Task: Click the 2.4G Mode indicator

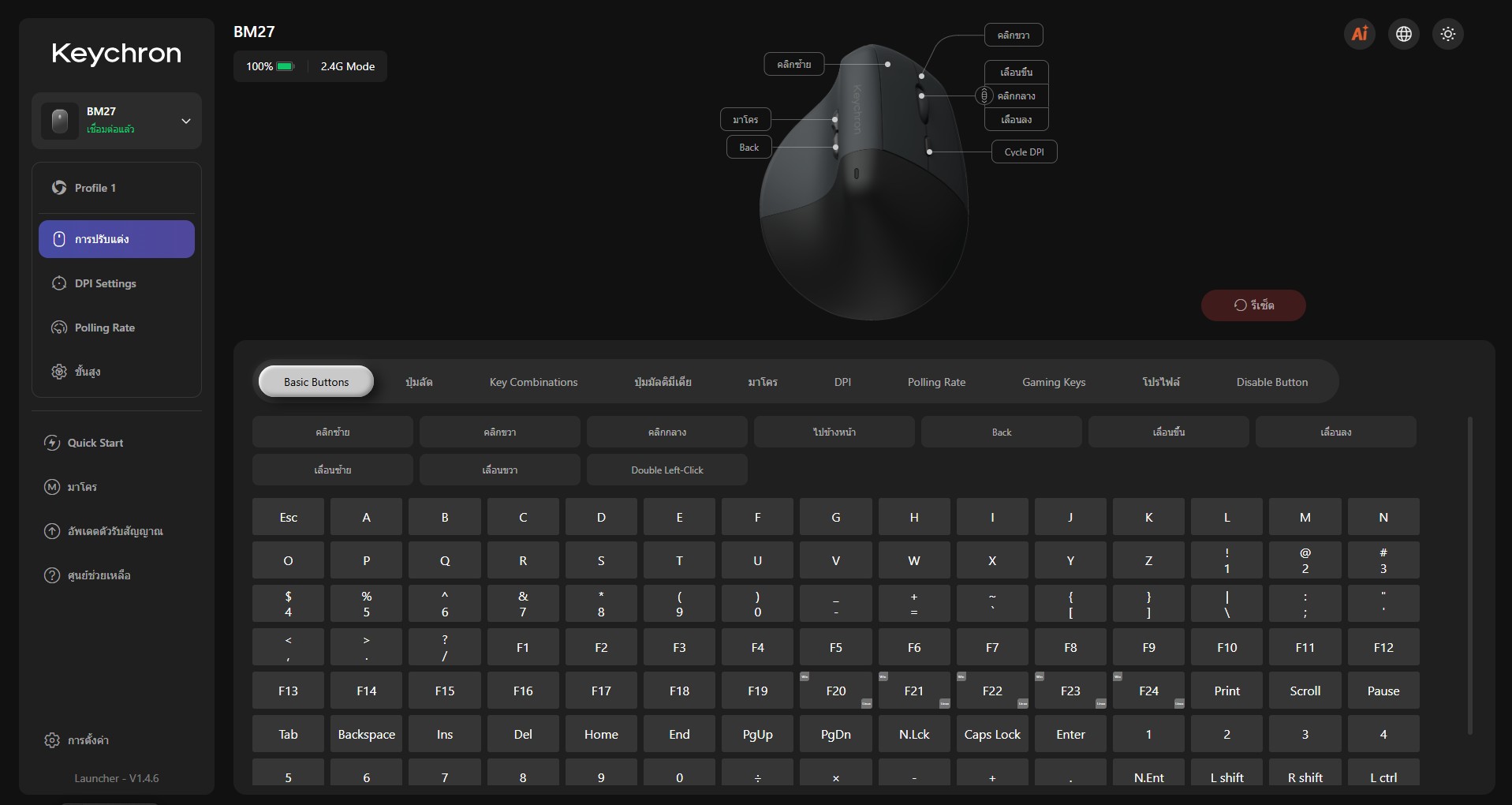Action: [x=348, y=66]
